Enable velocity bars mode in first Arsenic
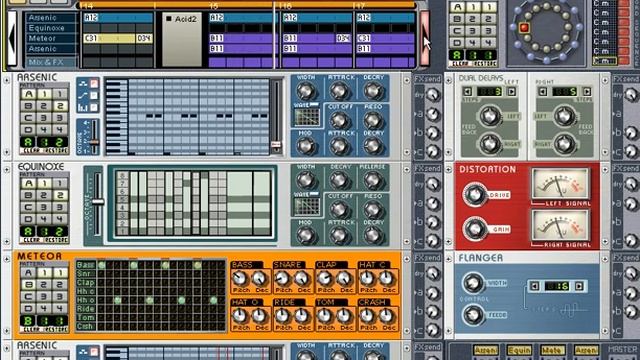This screenshot has width=640, height=360. (94, 107)
